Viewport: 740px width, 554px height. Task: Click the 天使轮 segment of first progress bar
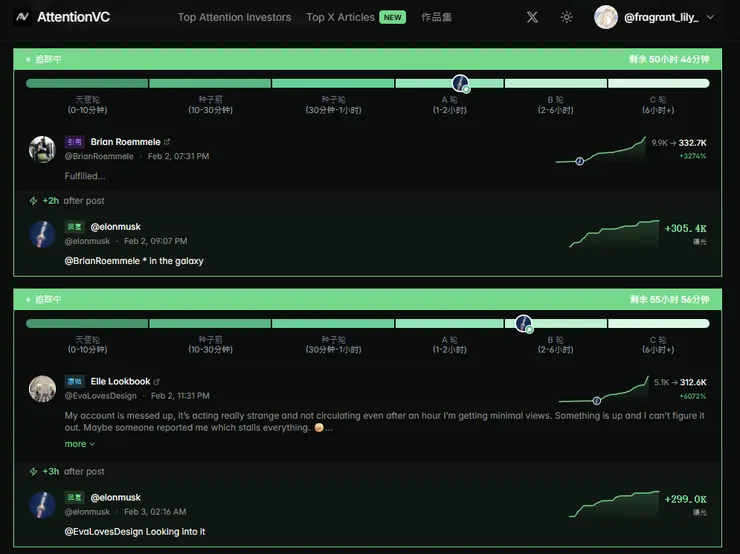tap(87, 84)
